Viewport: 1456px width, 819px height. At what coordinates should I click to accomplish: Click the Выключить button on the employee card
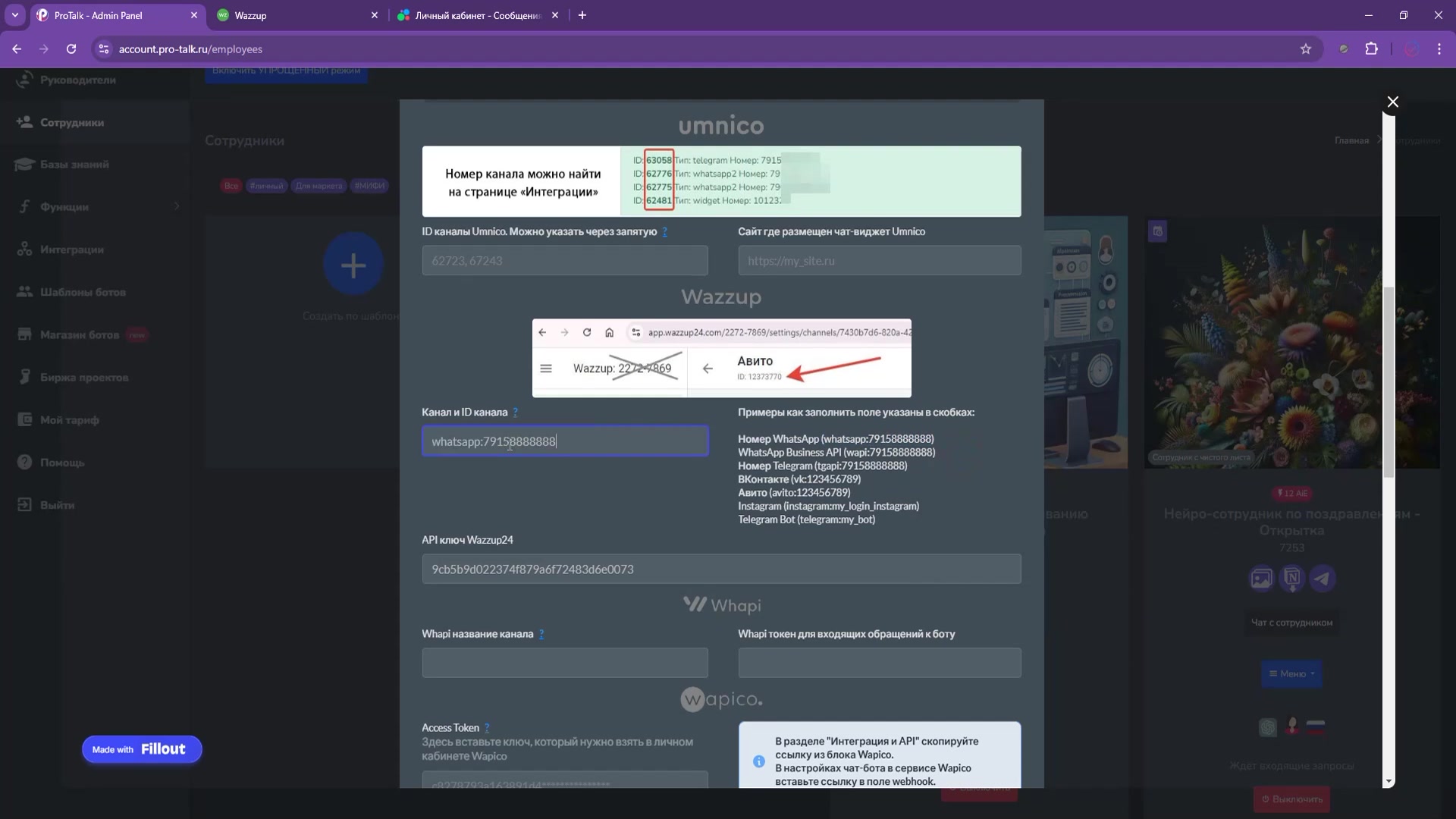tap(1291, 799)
